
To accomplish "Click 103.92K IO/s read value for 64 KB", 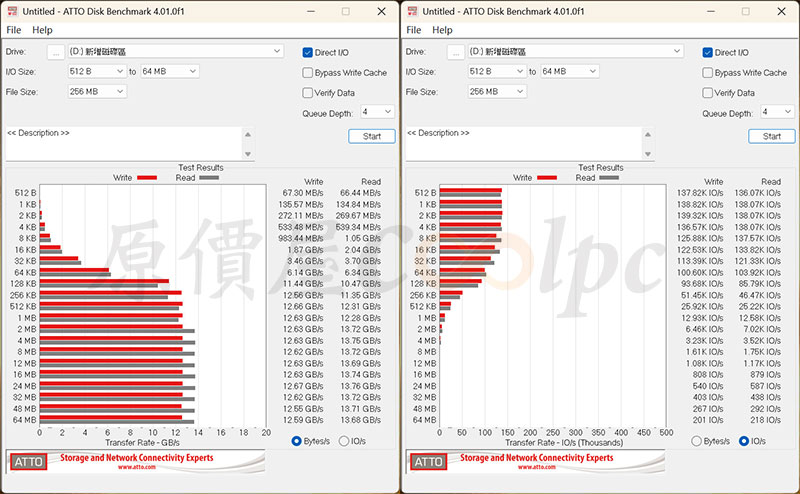I will click(758, 273).
